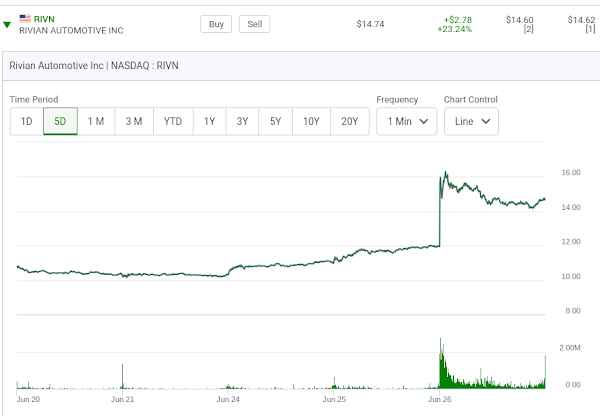Click the Jun 21 volume spike bar
600x416 pixels.
[122, 376]
